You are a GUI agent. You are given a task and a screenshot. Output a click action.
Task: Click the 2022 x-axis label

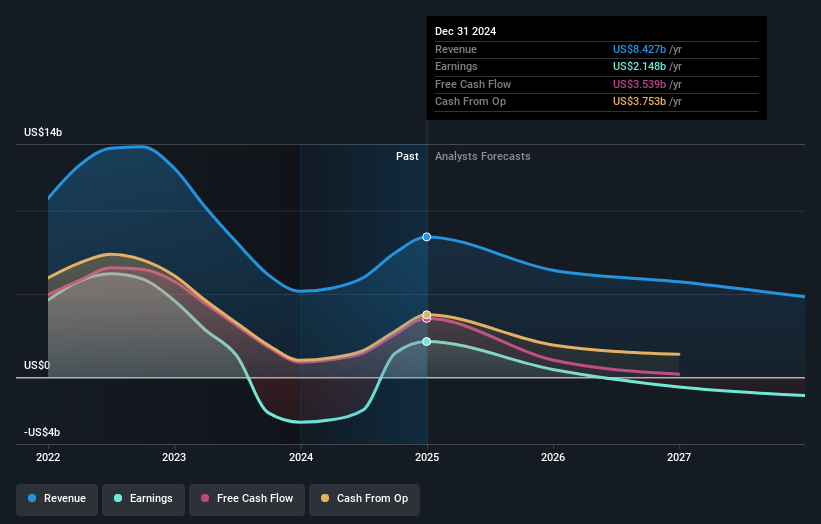coord(48,457)
